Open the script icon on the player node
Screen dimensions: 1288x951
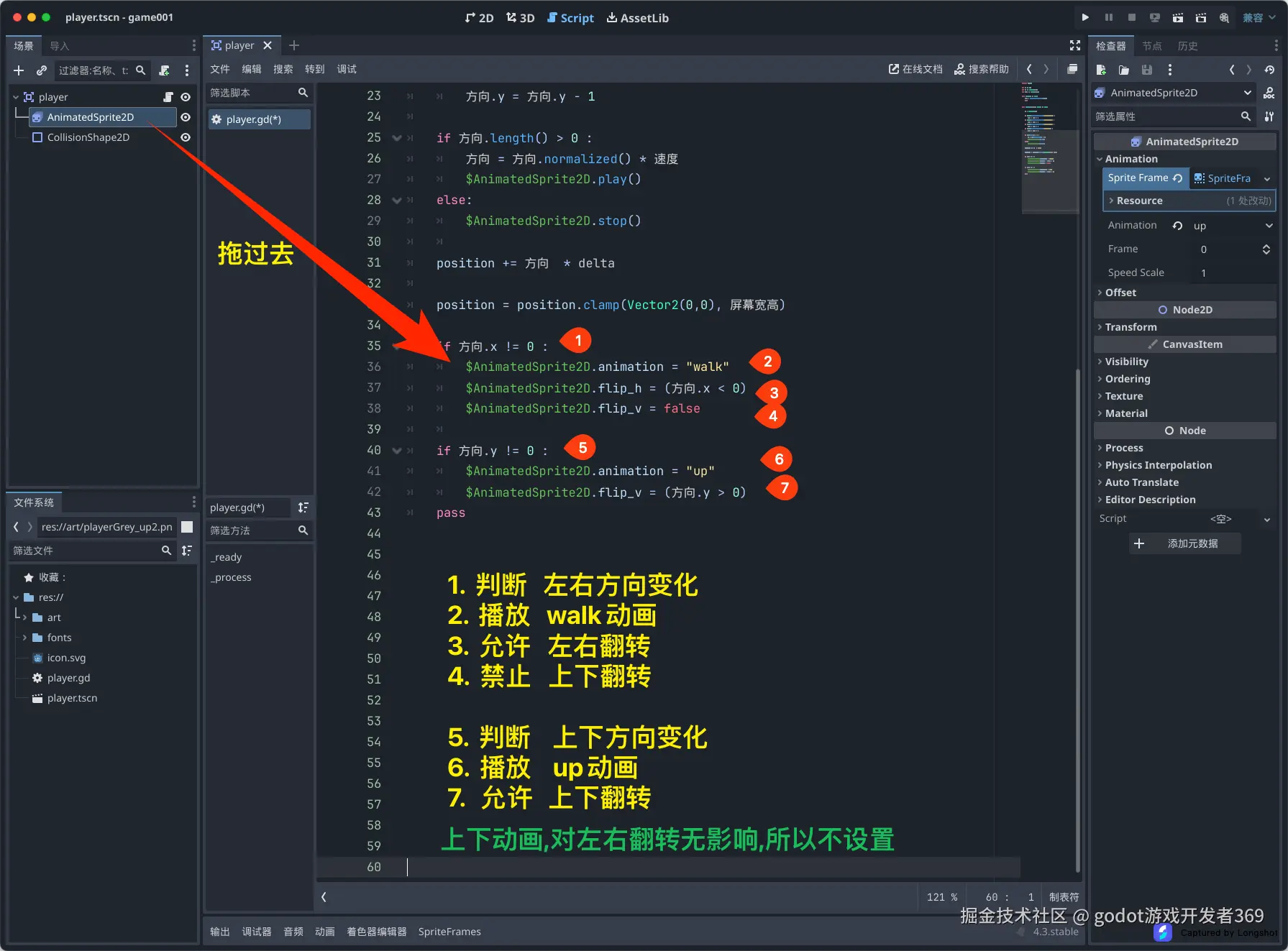coord(168,96)
